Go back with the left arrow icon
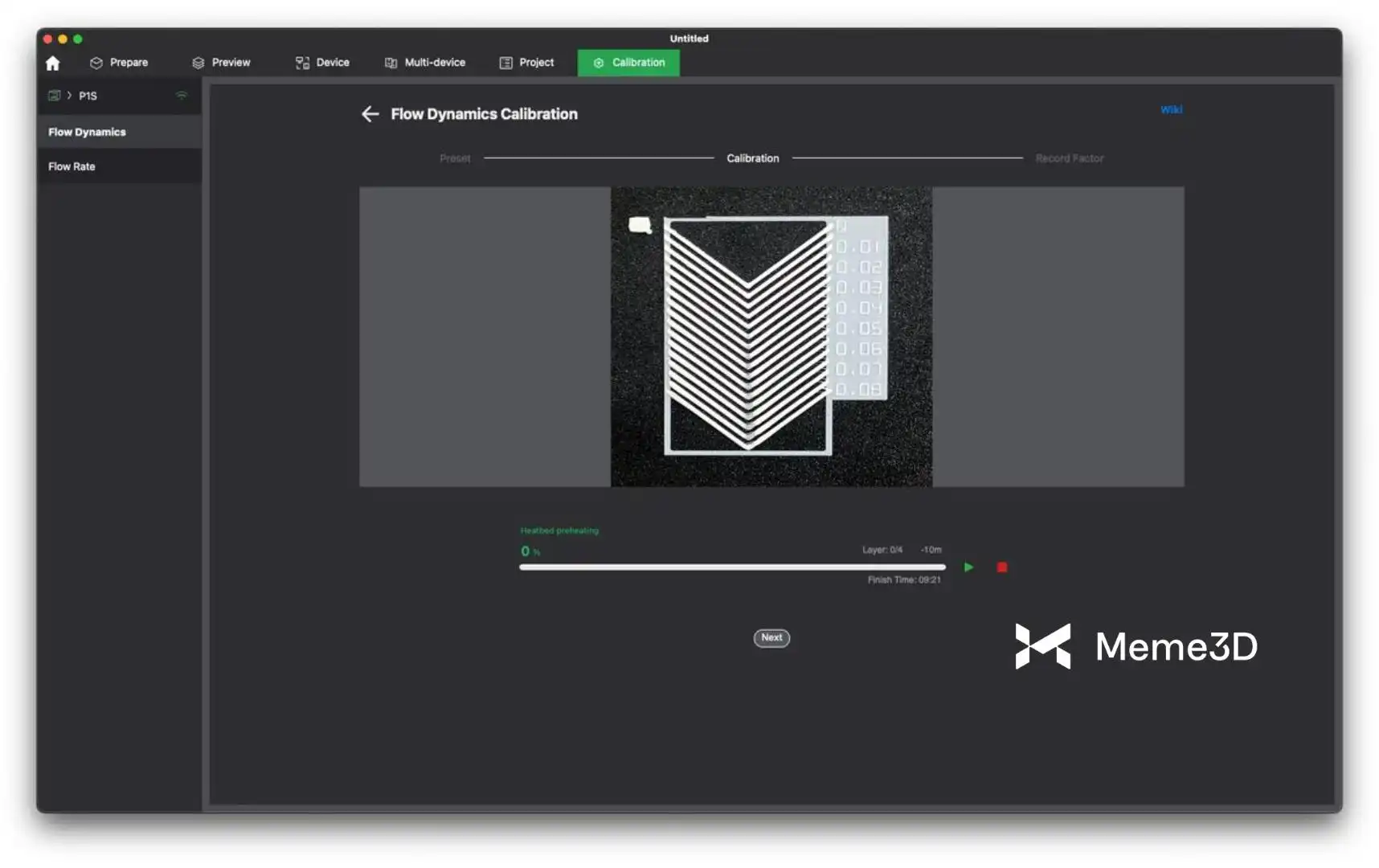 (370, 114)
